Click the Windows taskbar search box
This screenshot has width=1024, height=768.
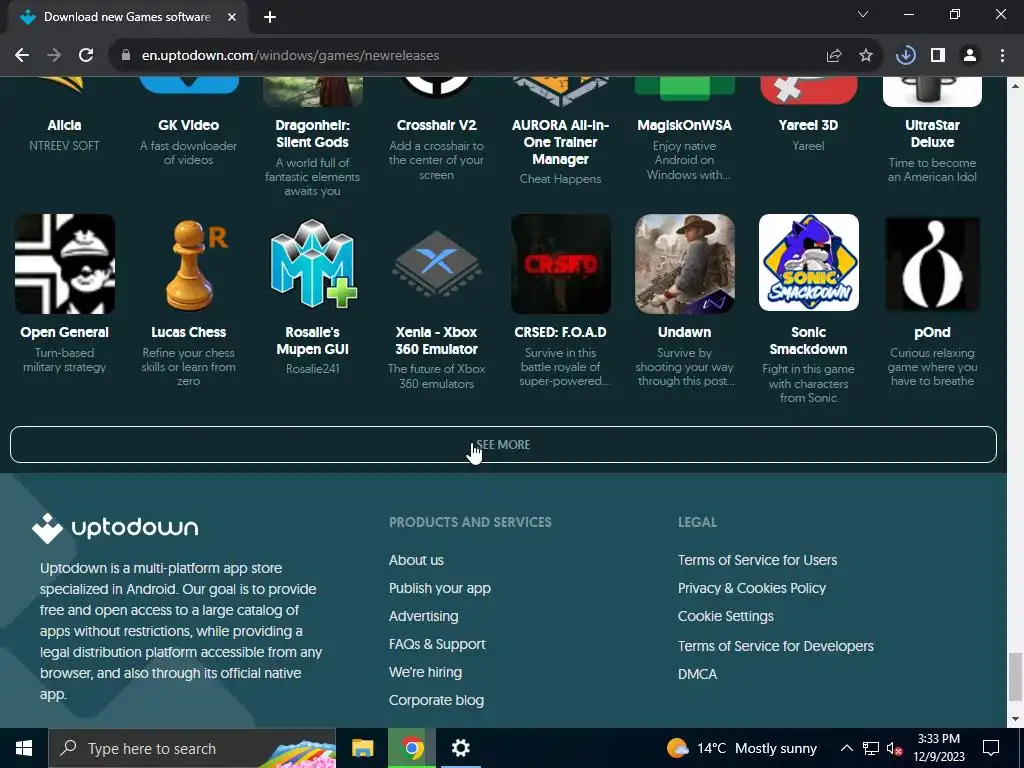192,748
